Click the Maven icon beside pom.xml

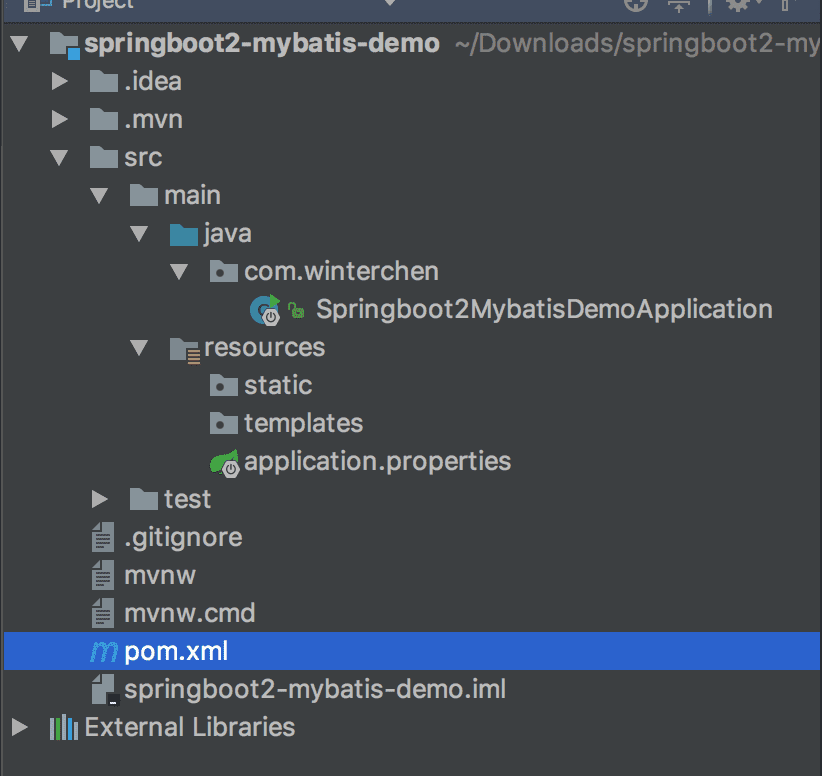coord(103,652)
